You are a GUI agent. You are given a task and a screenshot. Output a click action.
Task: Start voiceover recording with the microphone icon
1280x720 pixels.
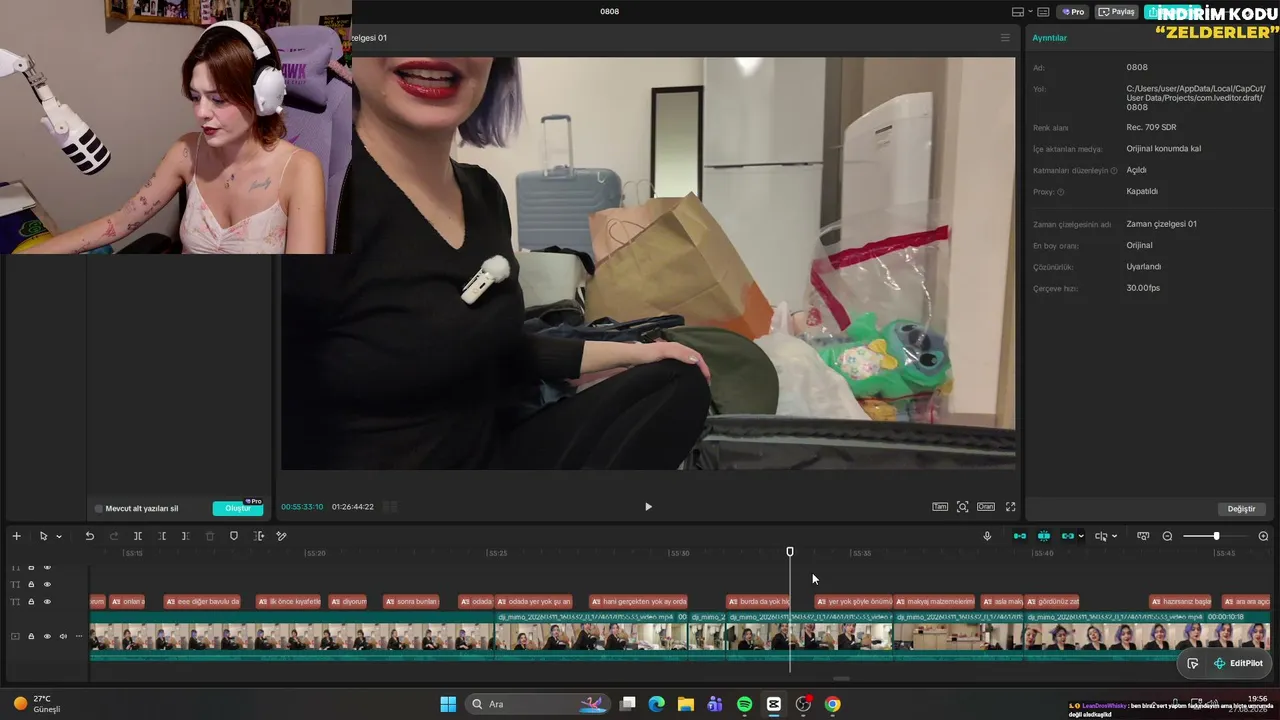[x=987, y=536]
